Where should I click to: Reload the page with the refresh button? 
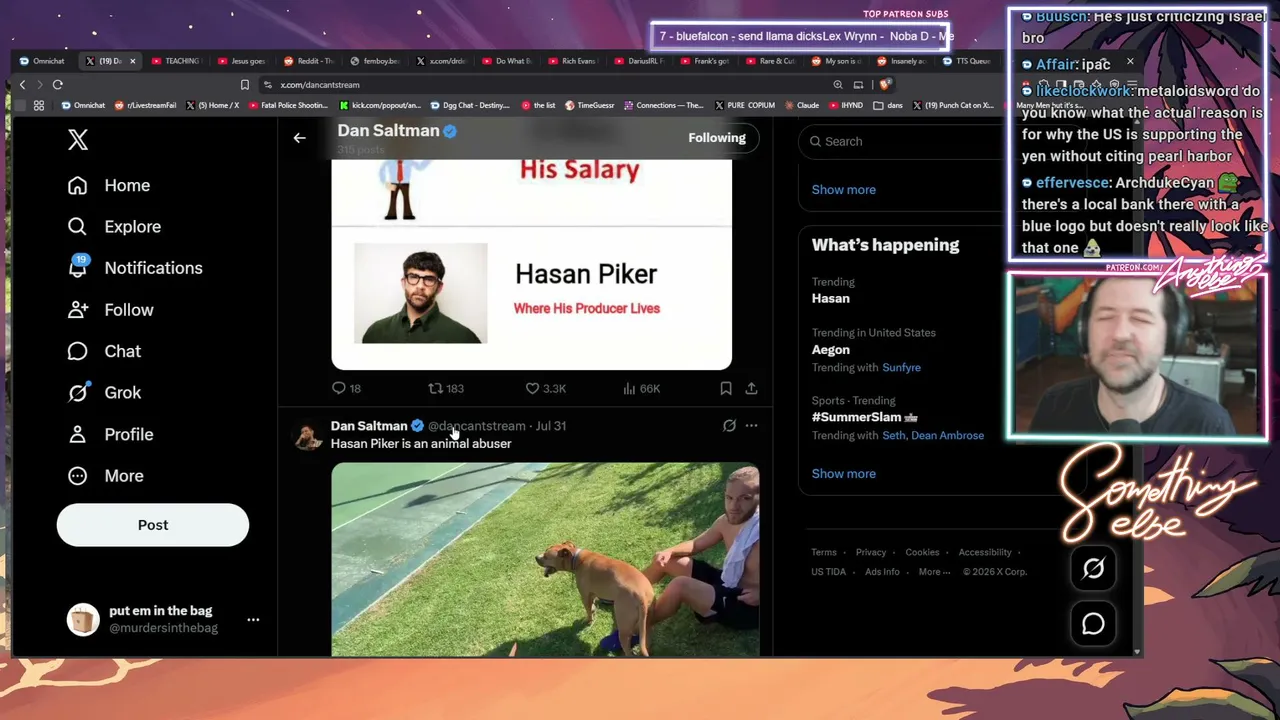58,85
